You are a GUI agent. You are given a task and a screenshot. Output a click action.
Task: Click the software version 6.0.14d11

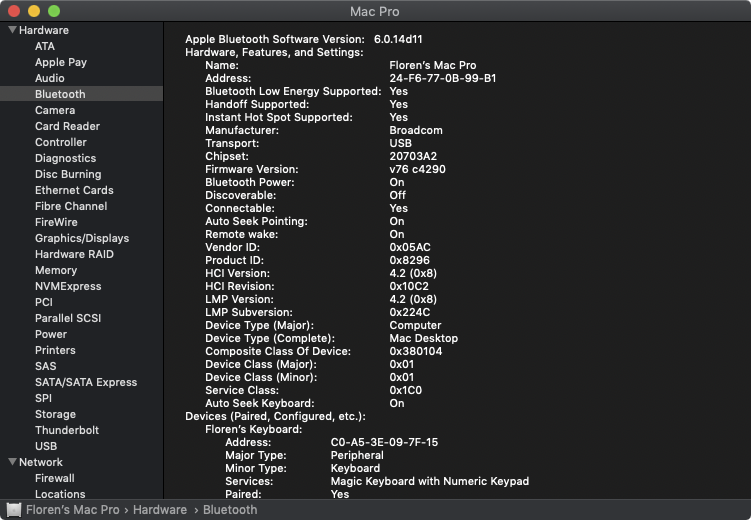click(x=398, y=39)
